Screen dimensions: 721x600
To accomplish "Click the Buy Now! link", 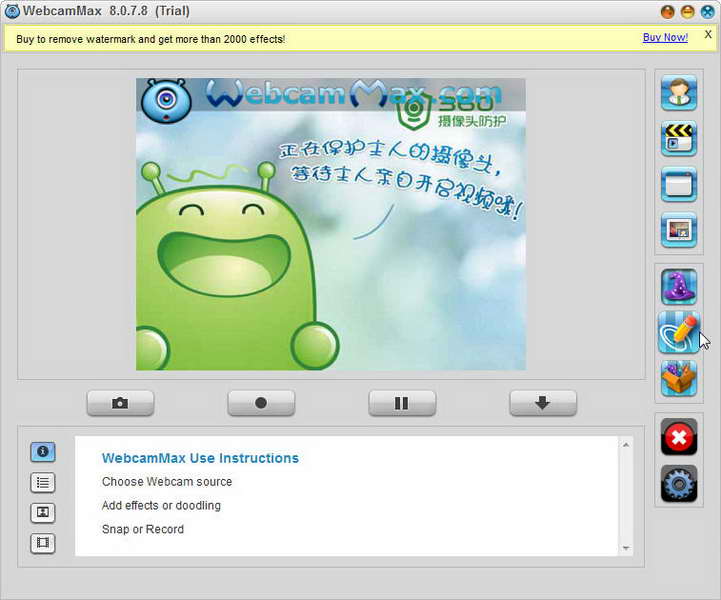I will [x=665, y=37].
